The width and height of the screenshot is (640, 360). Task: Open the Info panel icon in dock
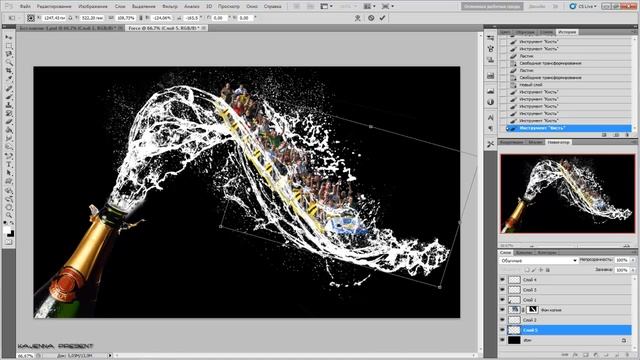coord(491,102)
